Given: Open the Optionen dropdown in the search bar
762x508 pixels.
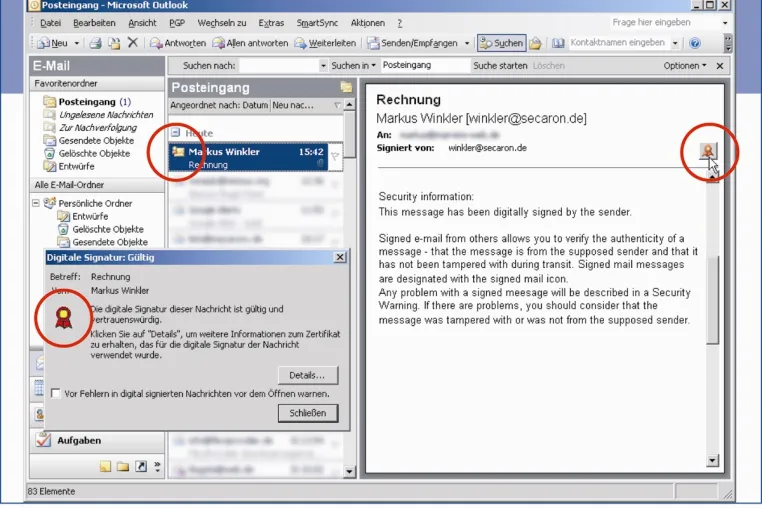Looking at the screenshot, I should 685,66.
